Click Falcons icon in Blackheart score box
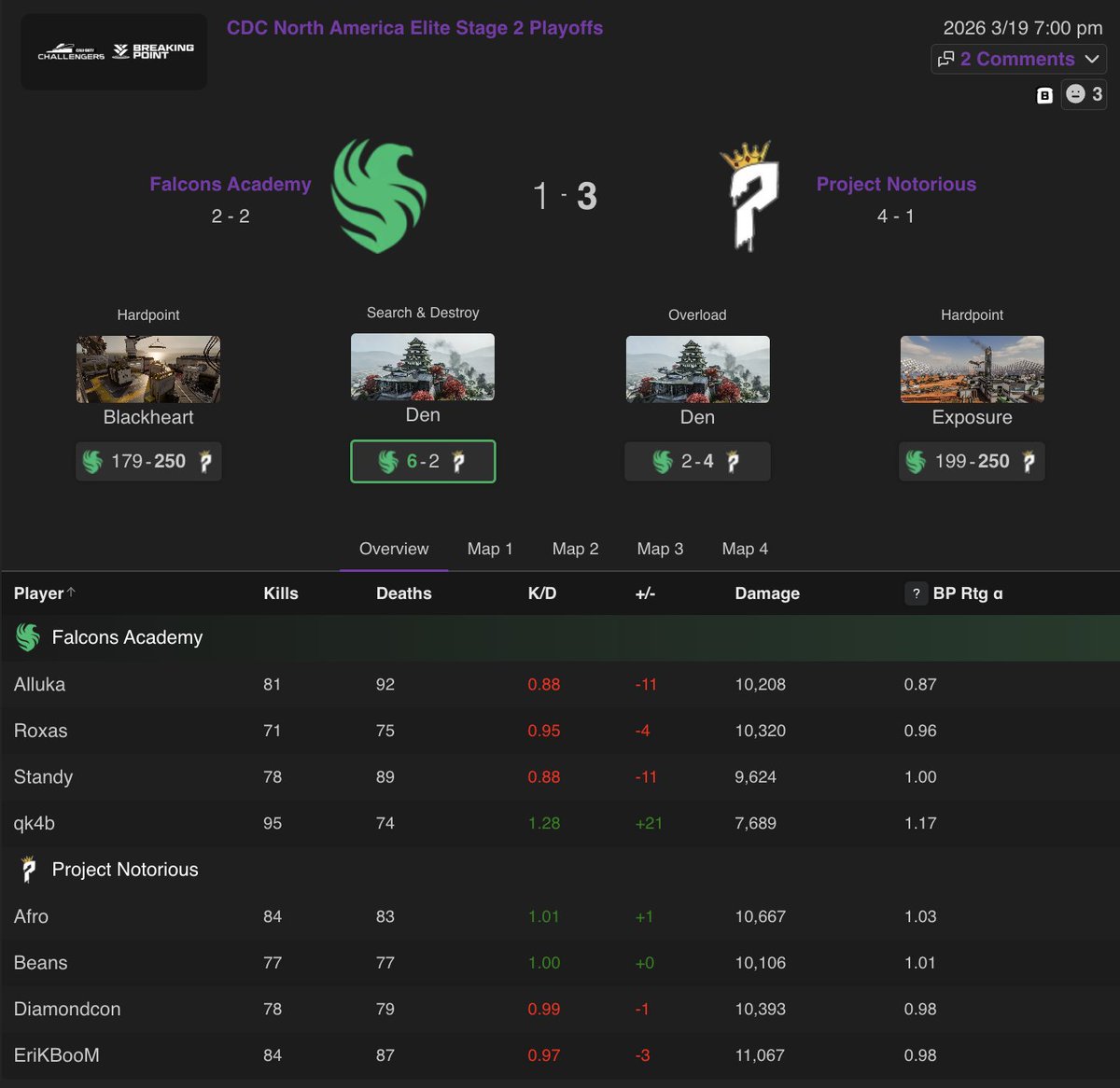1120x1088 pixels. point(92,461)
